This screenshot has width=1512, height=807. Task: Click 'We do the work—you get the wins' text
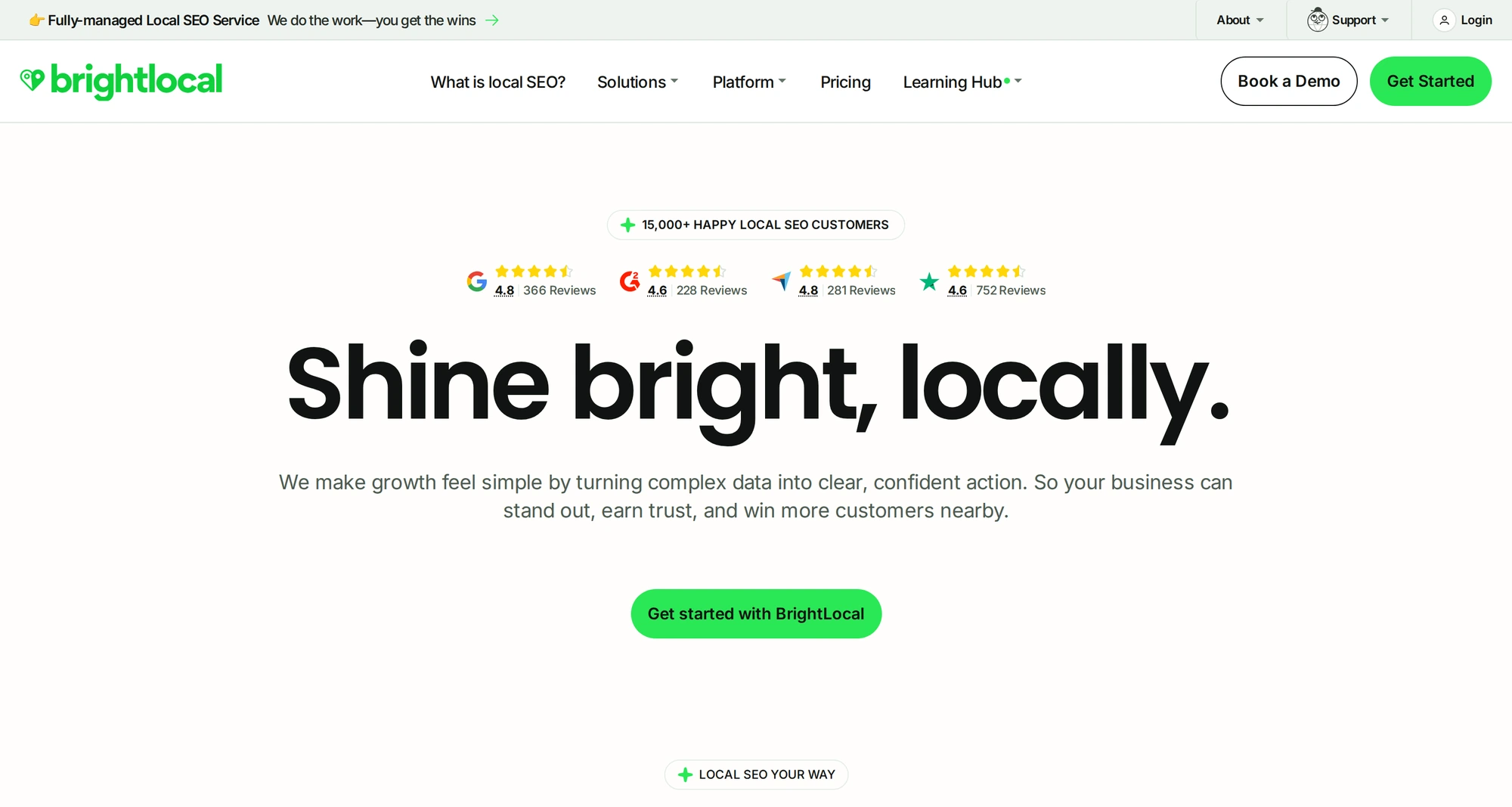[371, 20]
